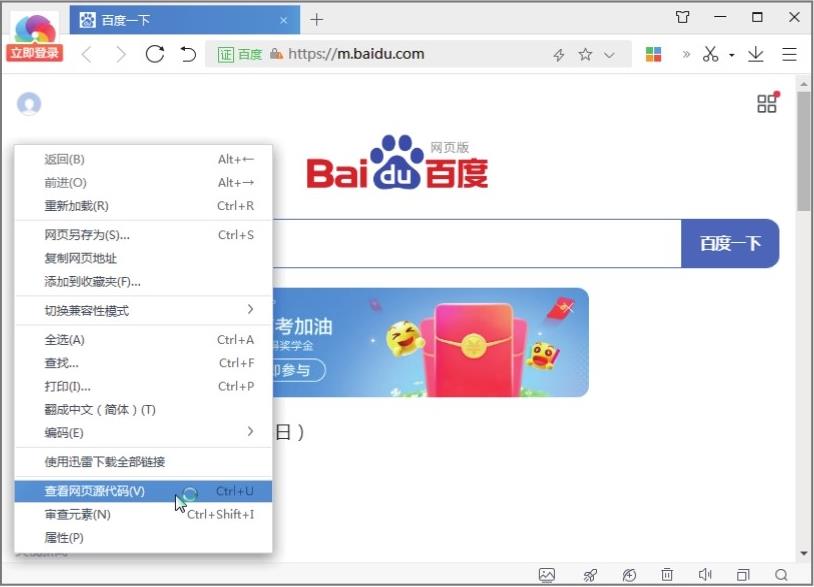
Task: Choose 审查元素(N) from the menu
Action: click(143, 515)
